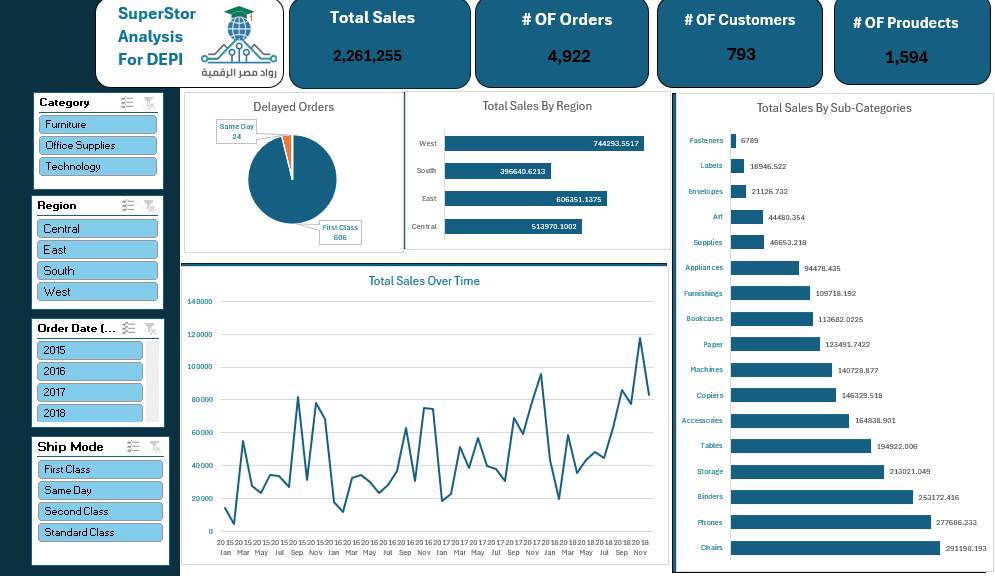
Task: Pick West in the Region slicer
Action: click(98, 292)
